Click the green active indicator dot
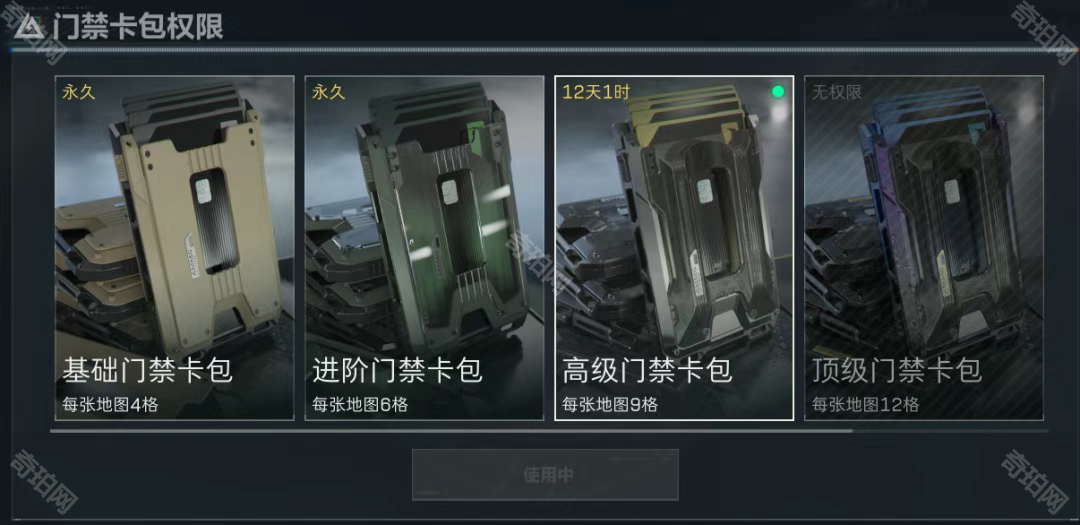This screenshot has height=525, width=1080. 778,92
